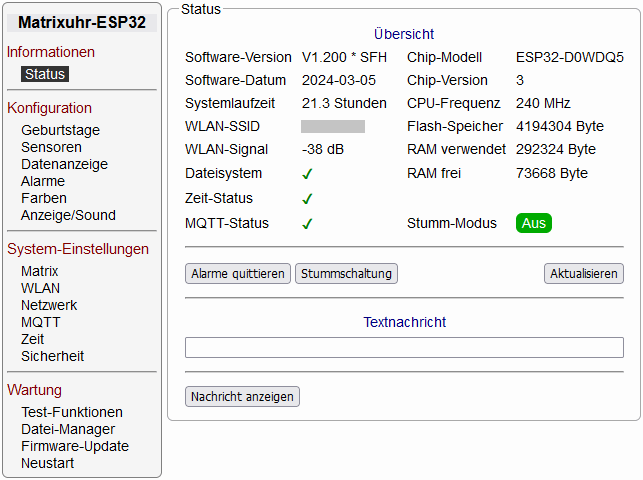Click Nachricht anzeigen button
This screenshot has width=643, height=480.
242,397
